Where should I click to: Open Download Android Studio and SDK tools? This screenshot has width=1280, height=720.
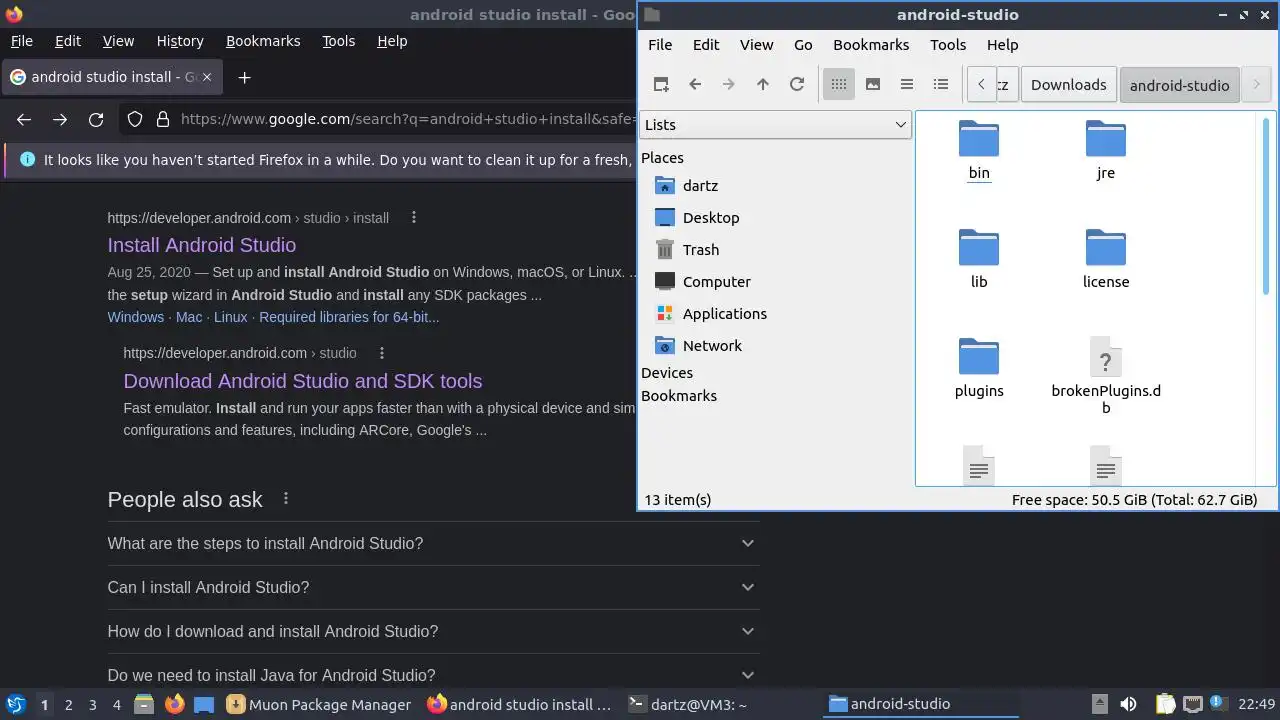pyautogui.click(x=303, y=381)
